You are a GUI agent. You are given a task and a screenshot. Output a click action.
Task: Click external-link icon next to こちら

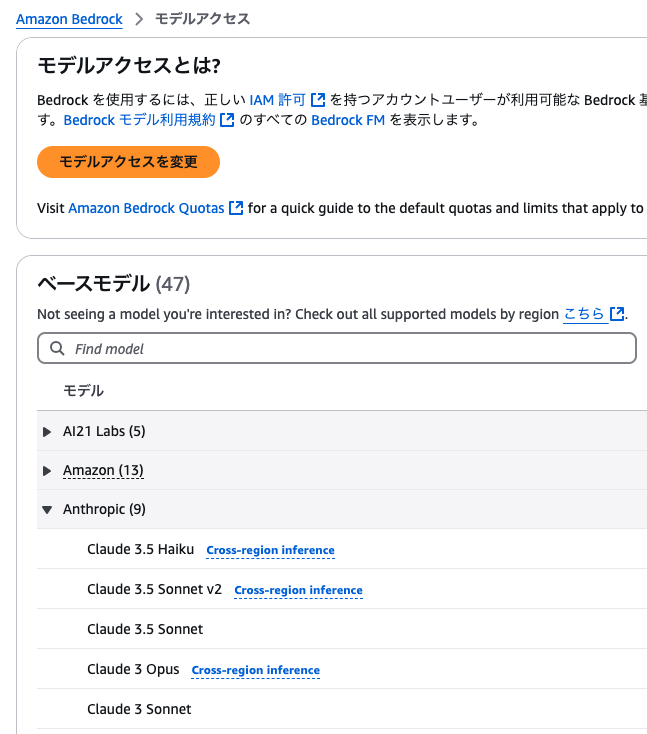click(x=618, y=314)
